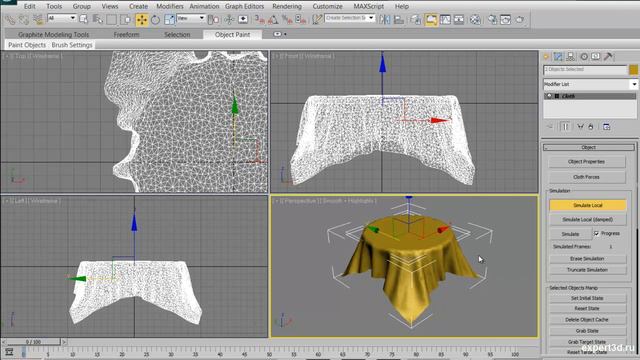Screen dimensions: 640x360
Task: Open the reference coordinate system 'View' dropdown
Action: coord(191,18)
